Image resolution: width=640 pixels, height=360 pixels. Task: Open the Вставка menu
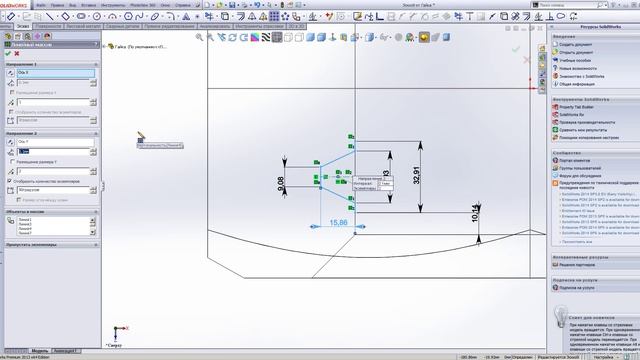coord(89,5)
